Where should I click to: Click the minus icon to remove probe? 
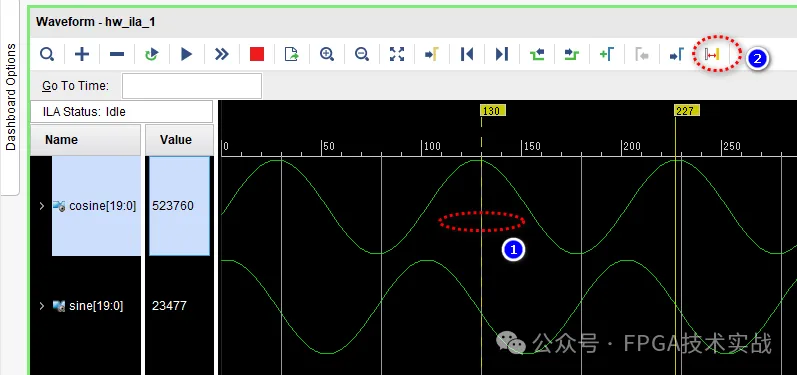coord(117,54)
